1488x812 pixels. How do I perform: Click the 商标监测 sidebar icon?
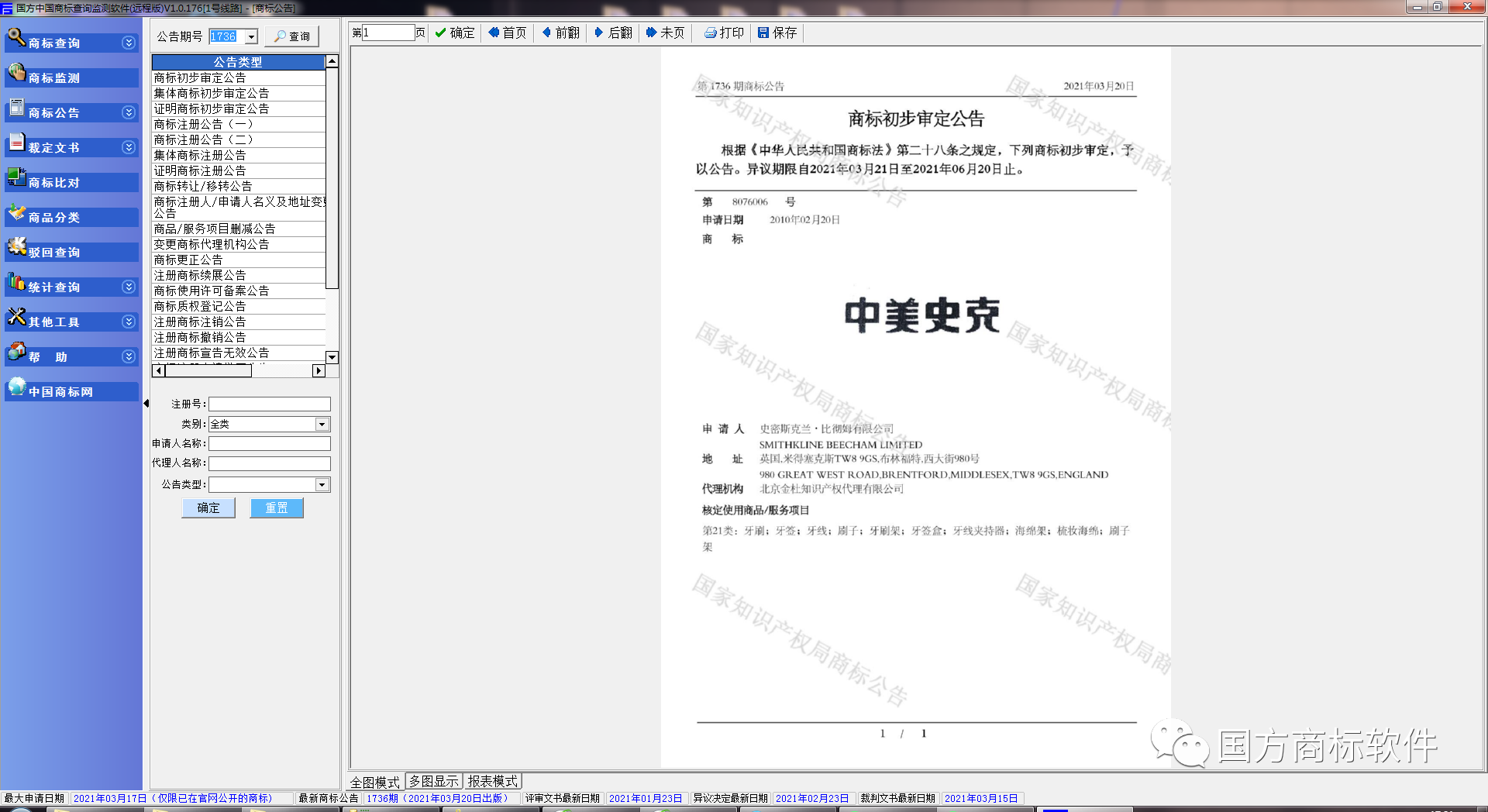[x=16, y=73]
